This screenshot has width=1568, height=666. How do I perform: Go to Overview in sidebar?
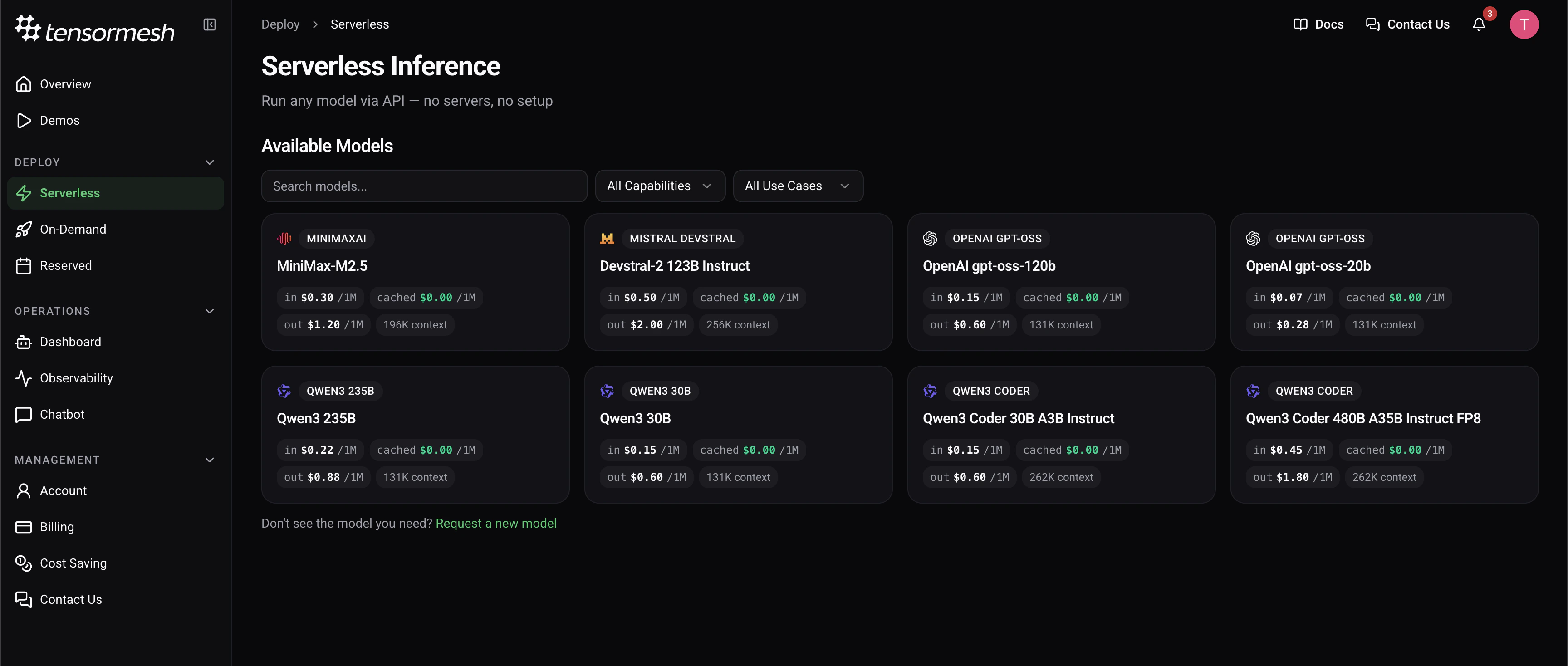(x=116, y=84)
